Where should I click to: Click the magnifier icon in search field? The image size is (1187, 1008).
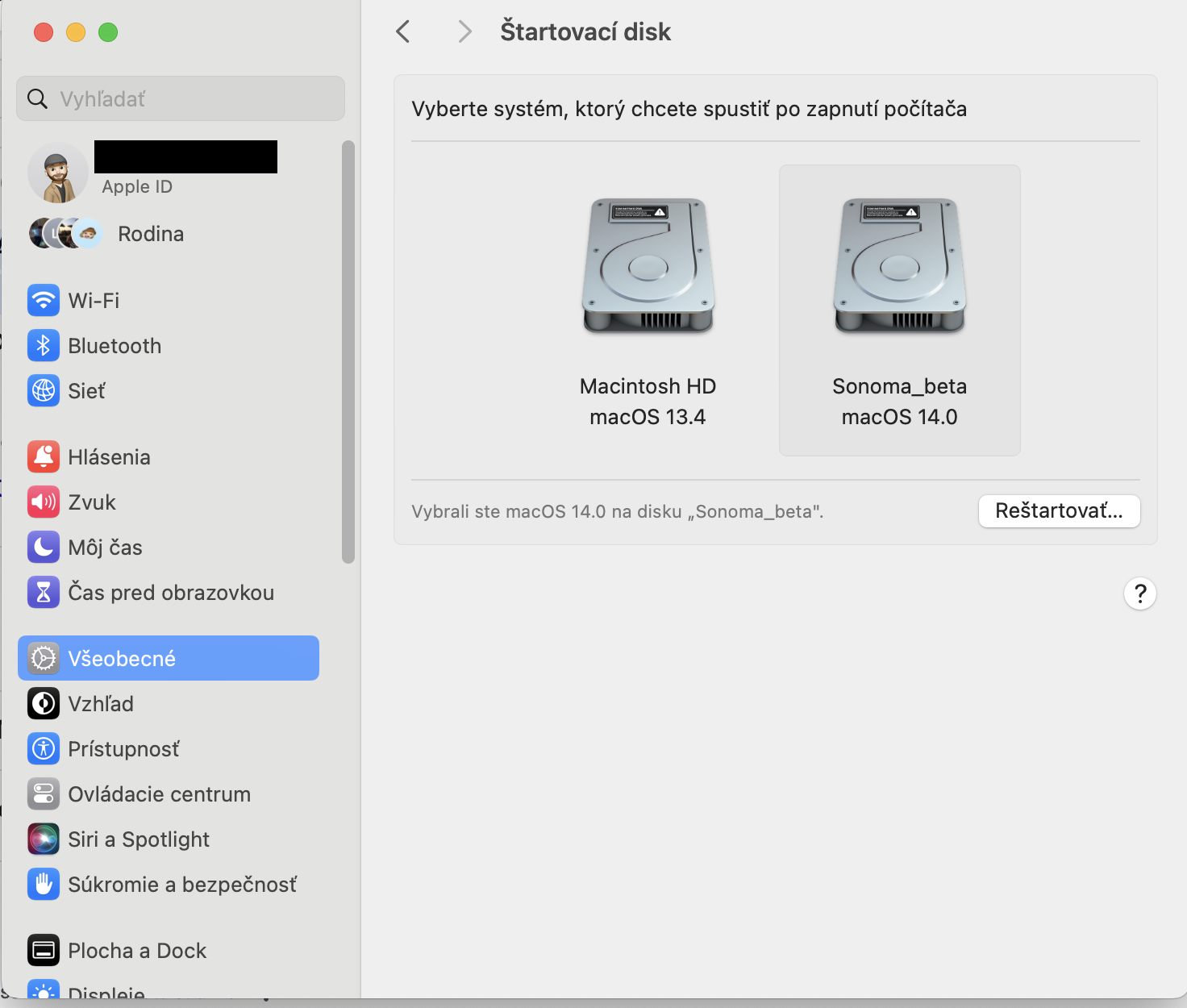click(37, 99)
